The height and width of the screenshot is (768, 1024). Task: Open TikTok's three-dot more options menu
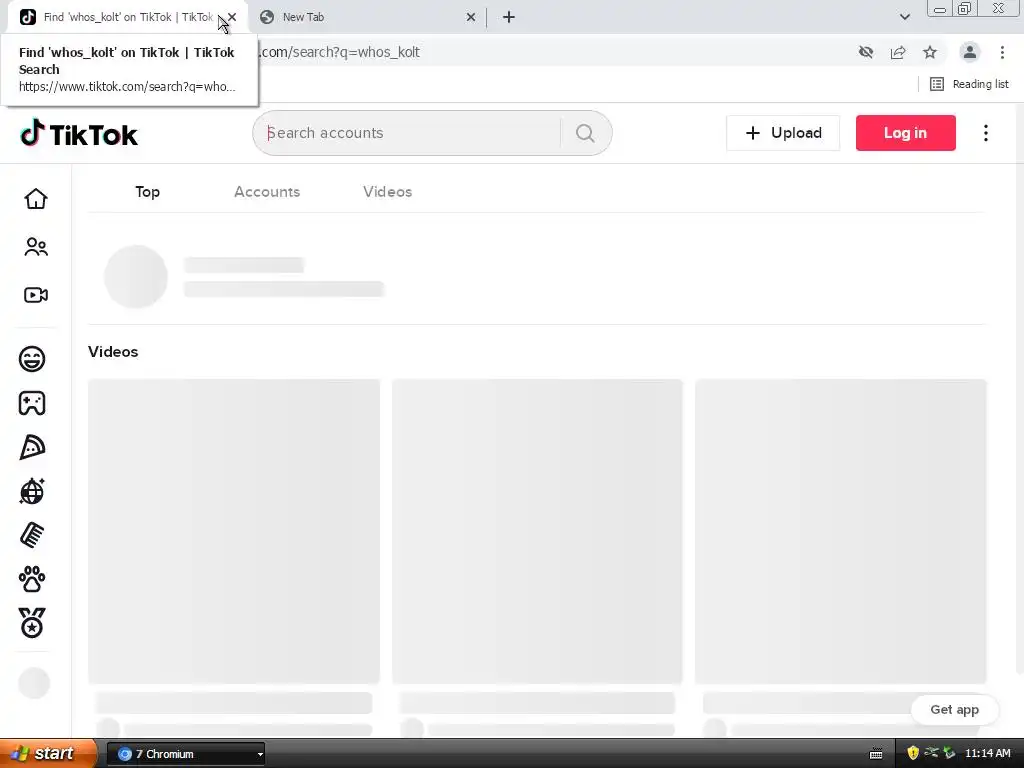point(986,133)
